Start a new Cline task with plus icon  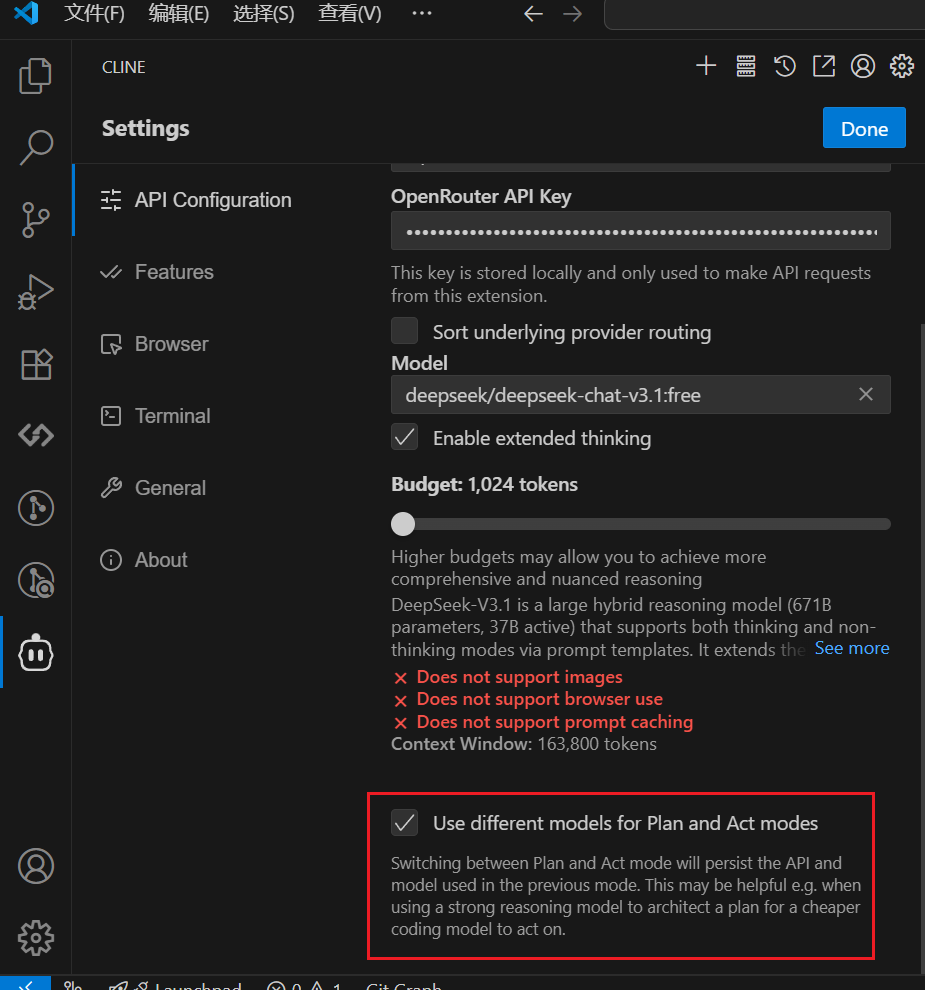[x=706, y=66]
